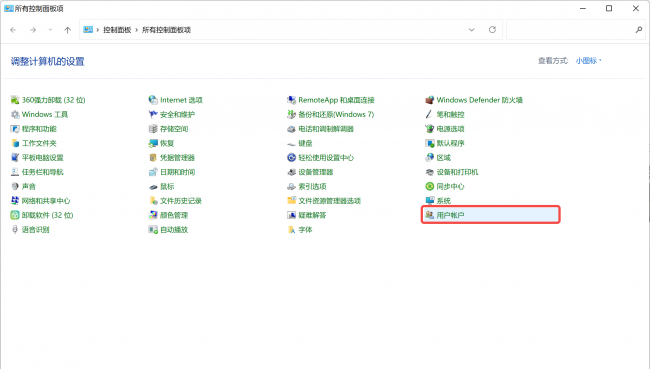
Task: Select the 平板电脑设置 icon
Action: (15, 158)
